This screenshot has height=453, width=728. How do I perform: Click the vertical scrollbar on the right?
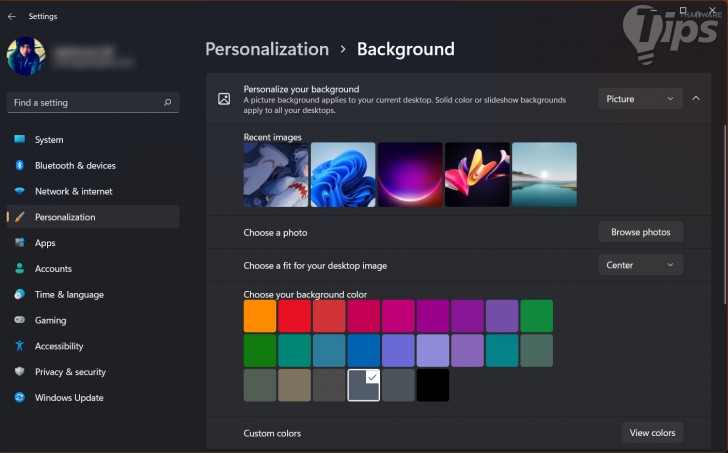point(724,214)
